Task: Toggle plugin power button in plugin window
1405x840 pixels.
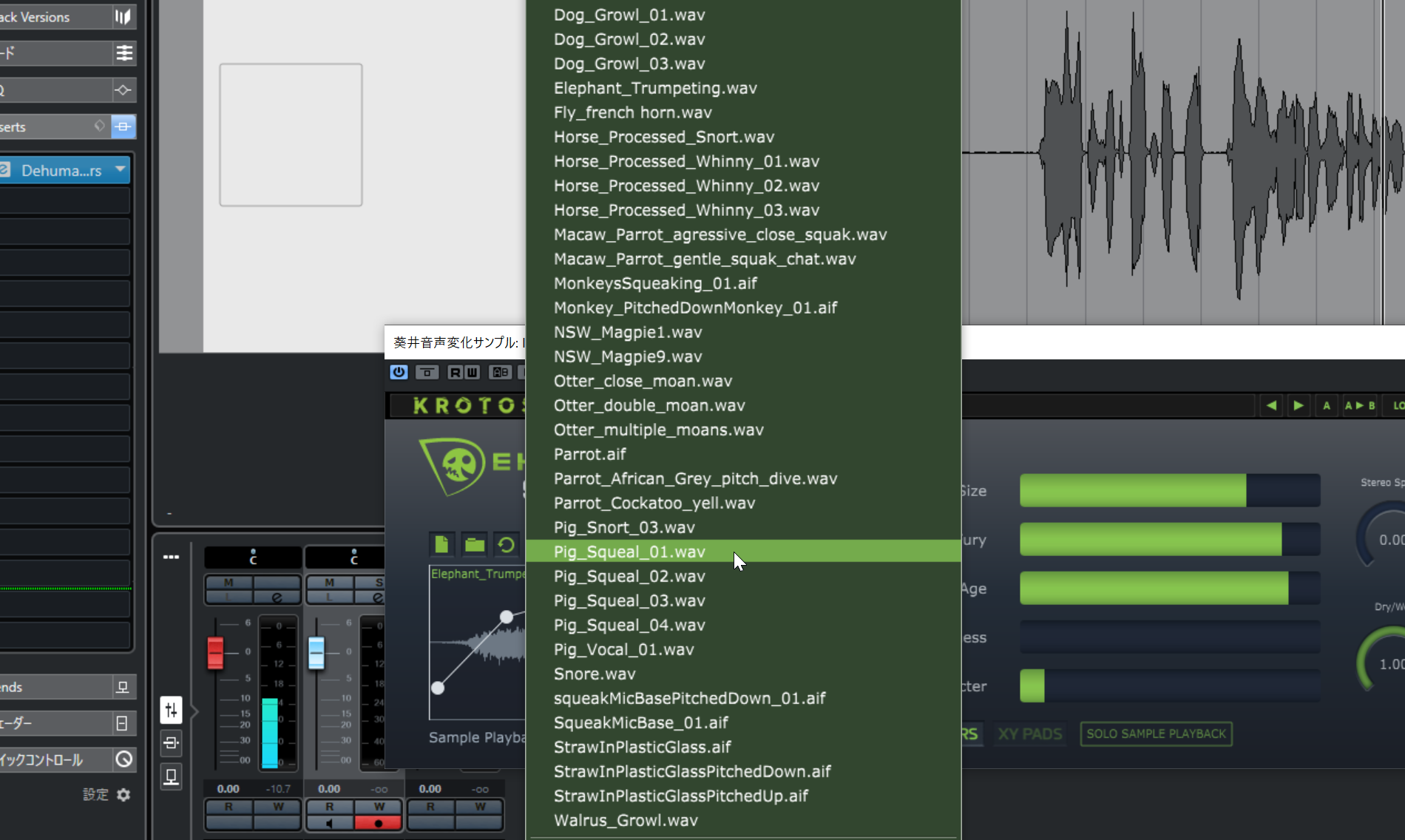Action: [x=399, y=372]
